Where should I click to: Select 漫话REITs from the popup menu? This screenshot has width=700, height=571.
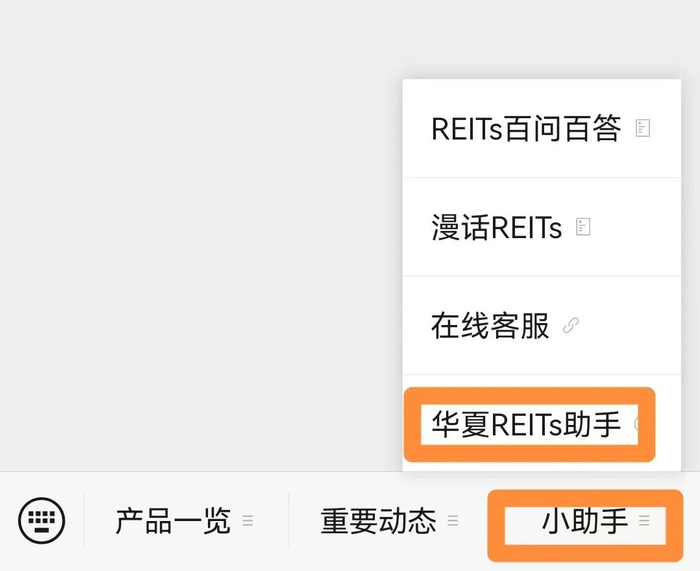point(496,227)
